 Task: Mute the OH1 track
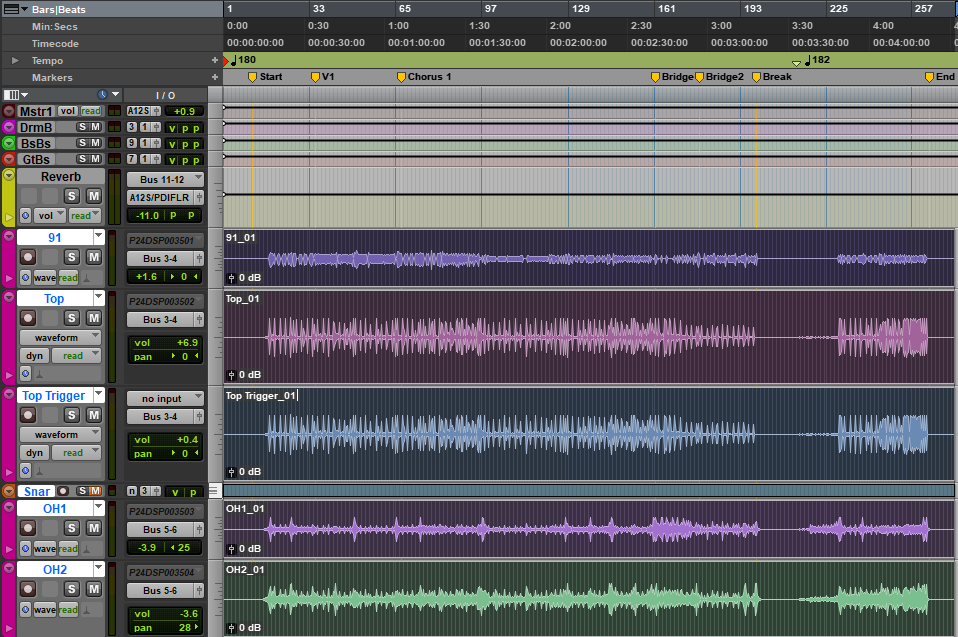93,528
